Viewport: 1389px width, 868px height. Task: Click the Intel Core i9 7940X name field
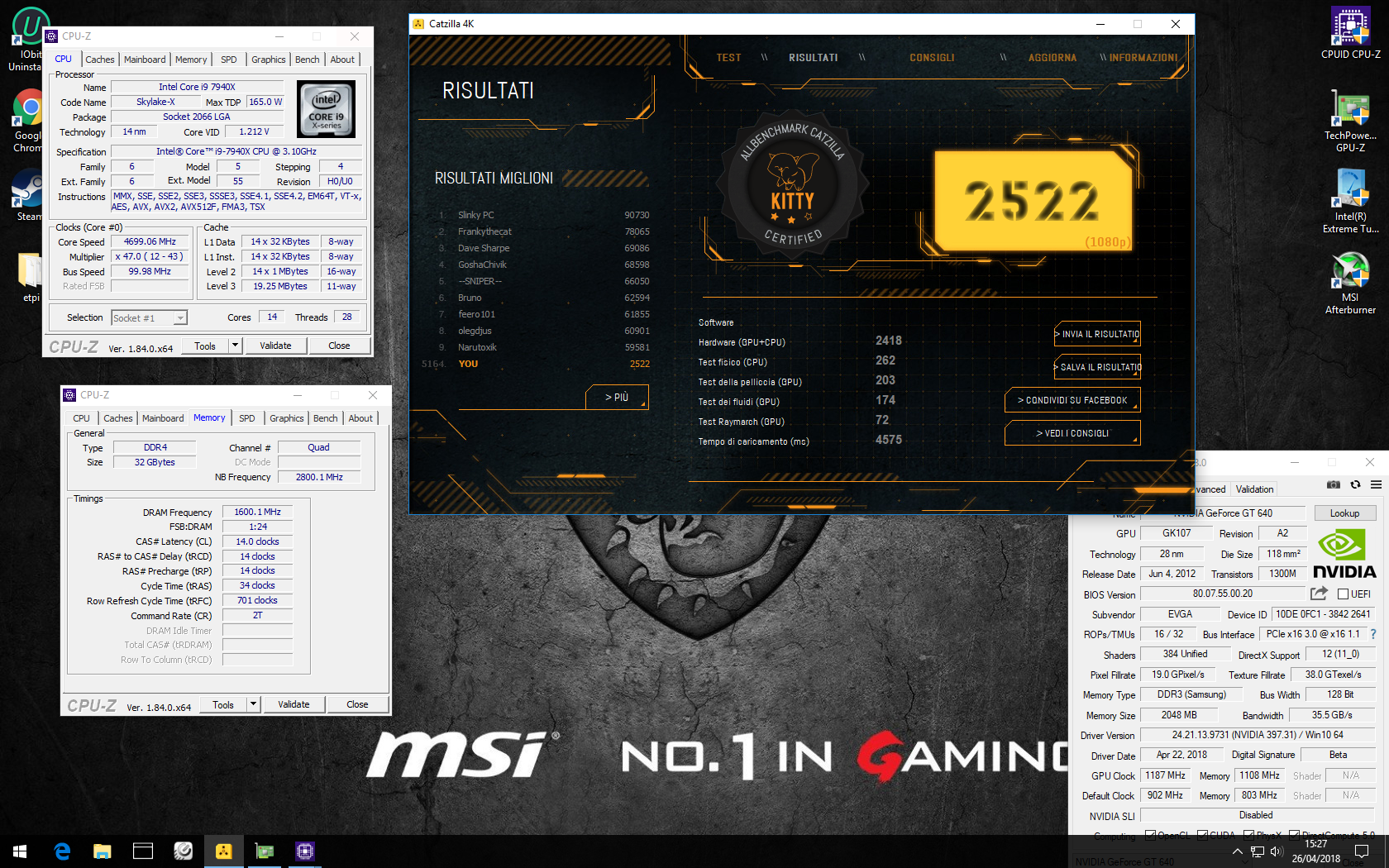[197, 87]
